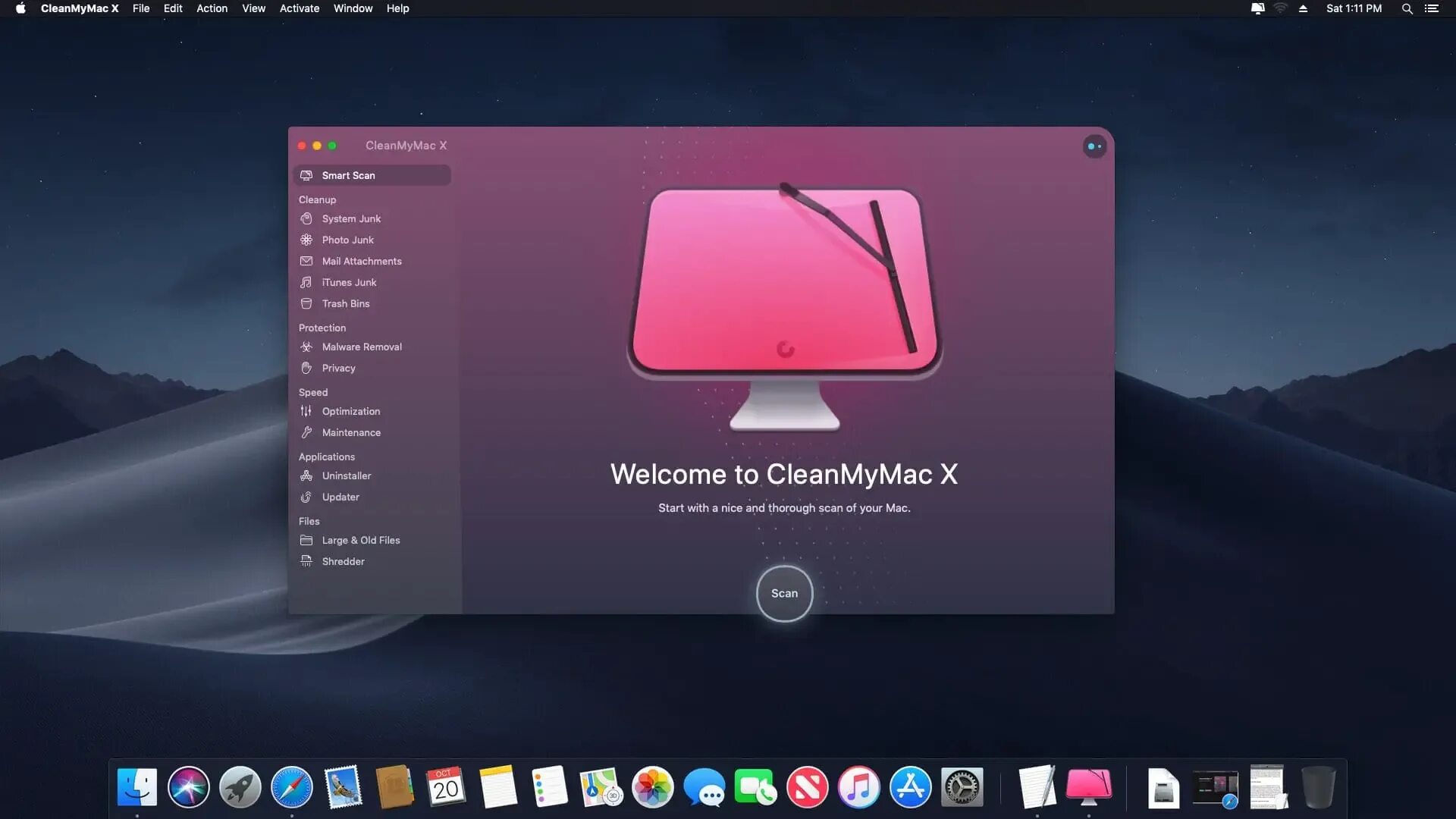Click the round Scan button
The image size is (1456, 819).
pos(784,593)
